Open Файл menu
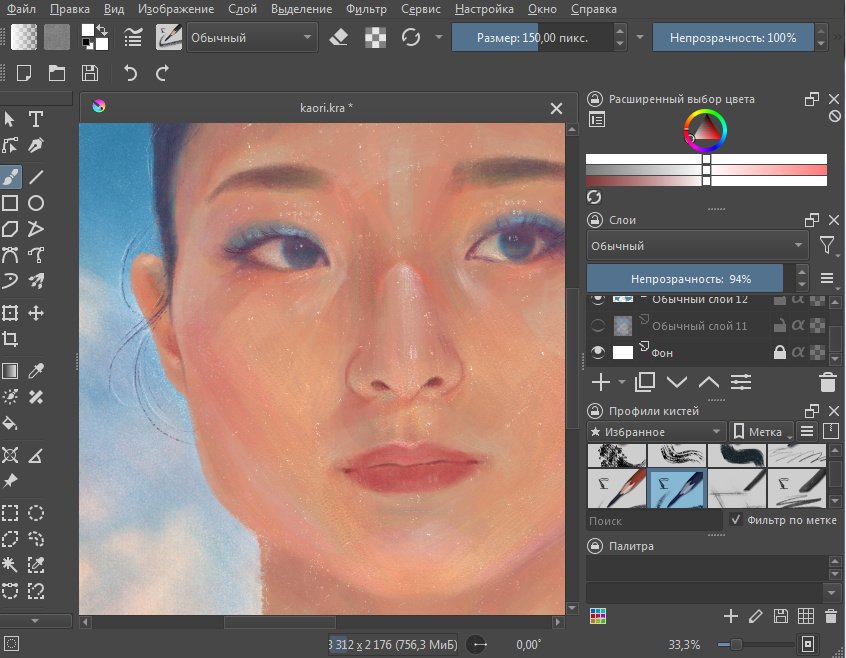 [22, 9]
